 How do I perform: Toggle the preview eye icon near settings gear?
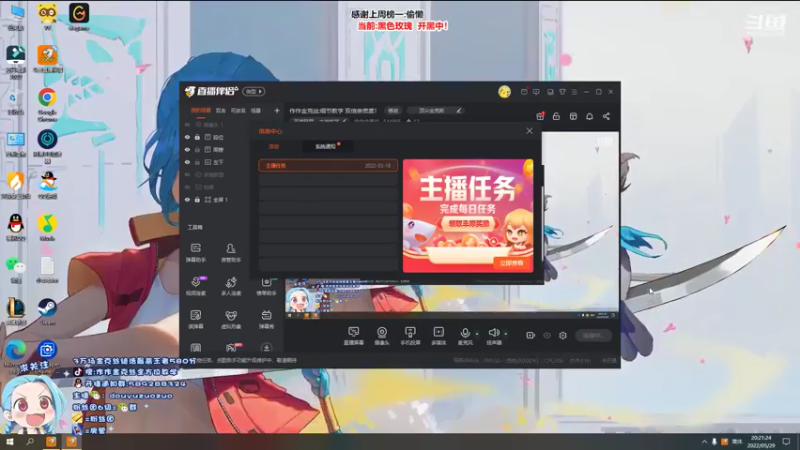pyautogui.click(x=547, y=335)
